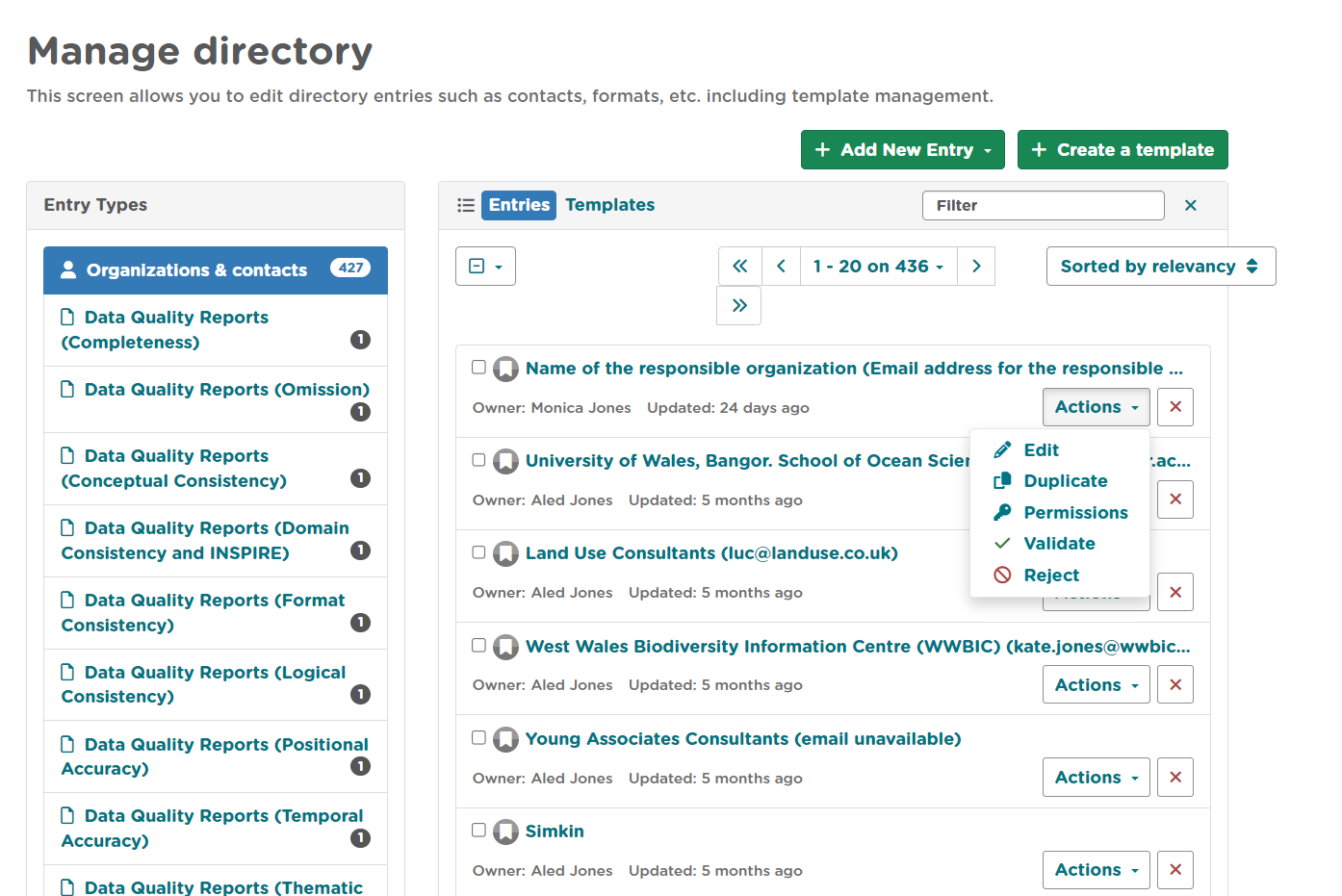Screen dimensions: 1342x896
Task: Click the Create a template button
Action: click(x=1123, y=150)
